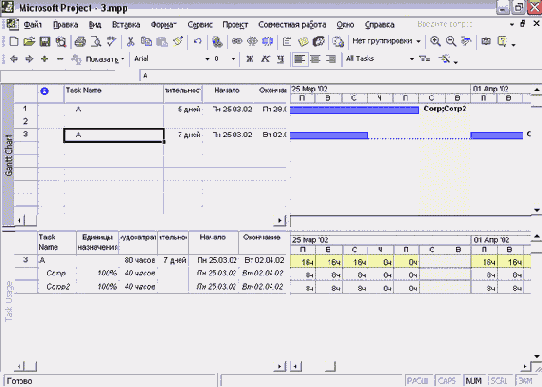Screen dimensions: 542x387
Task: Click the Cut (scissors) icon
Action: coord(130,42)
